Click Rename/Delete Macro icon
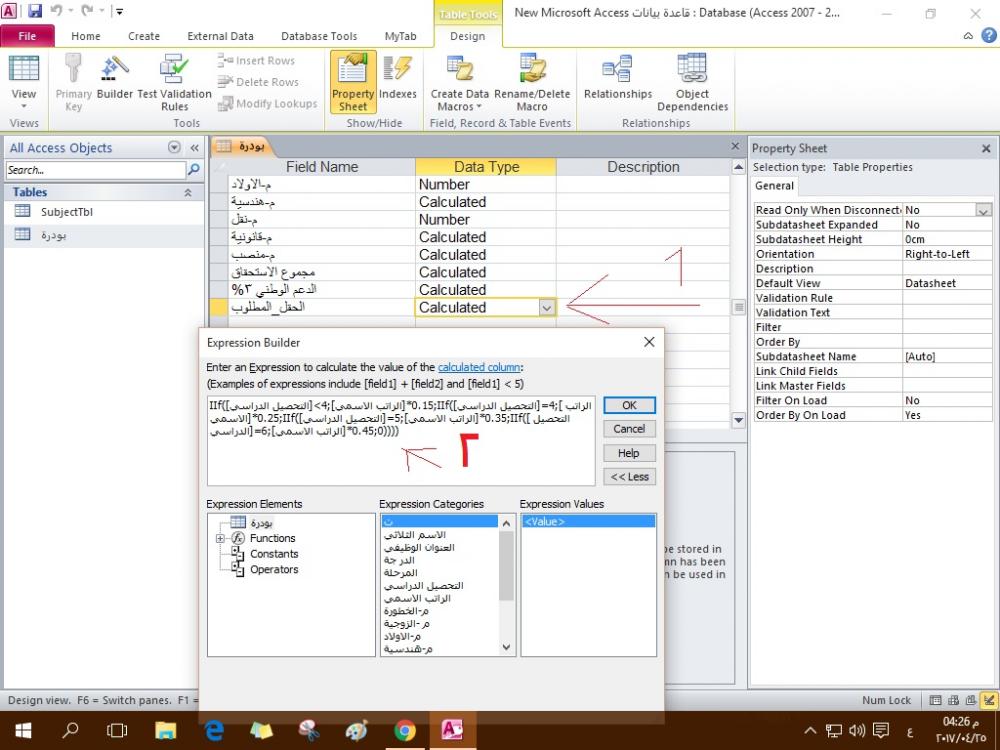Screen dimensions: 1000x750 coord(532,81)
